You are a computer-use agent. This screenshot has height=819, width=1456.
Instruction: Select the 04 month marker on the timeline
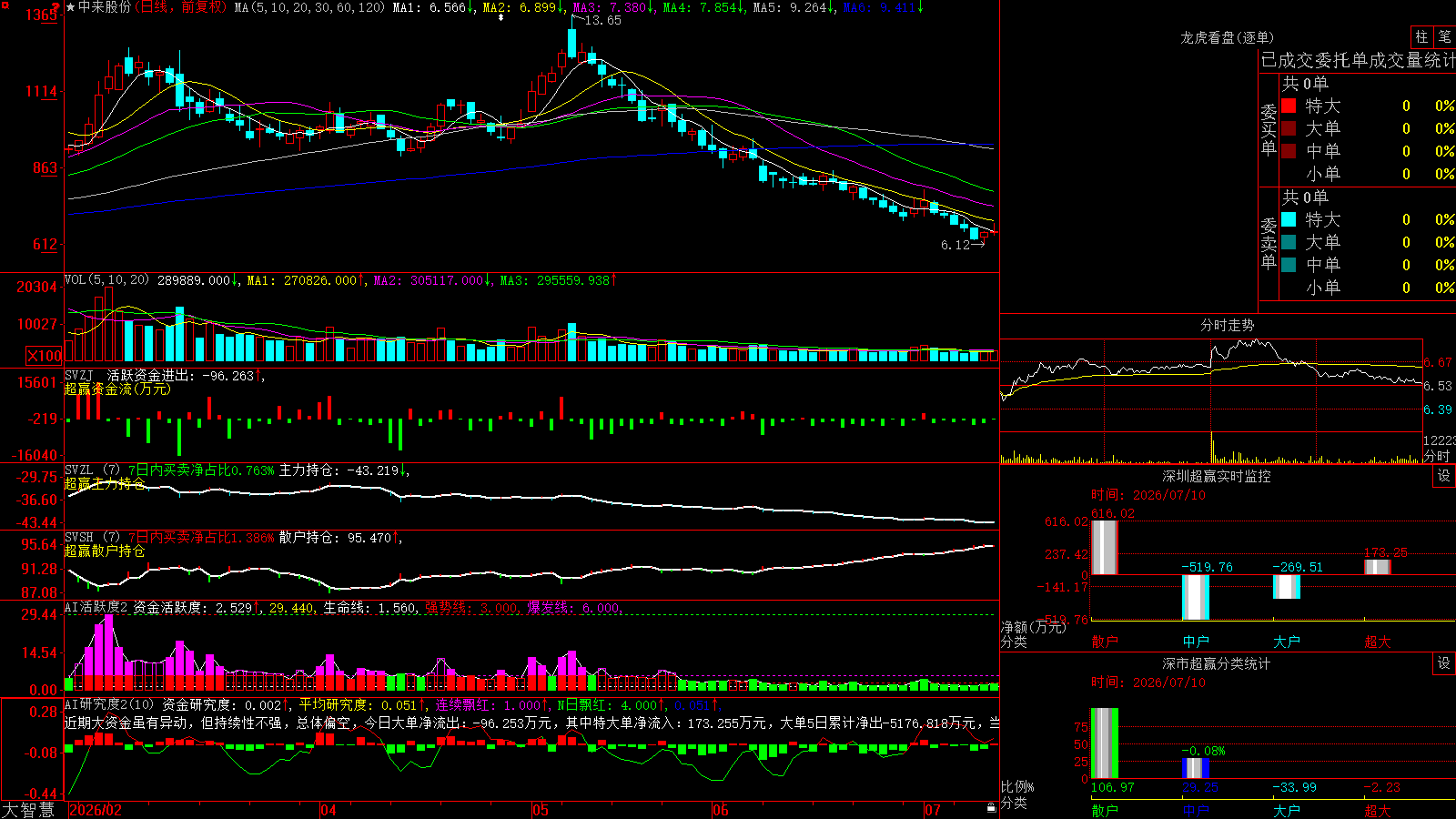[329, 810]
